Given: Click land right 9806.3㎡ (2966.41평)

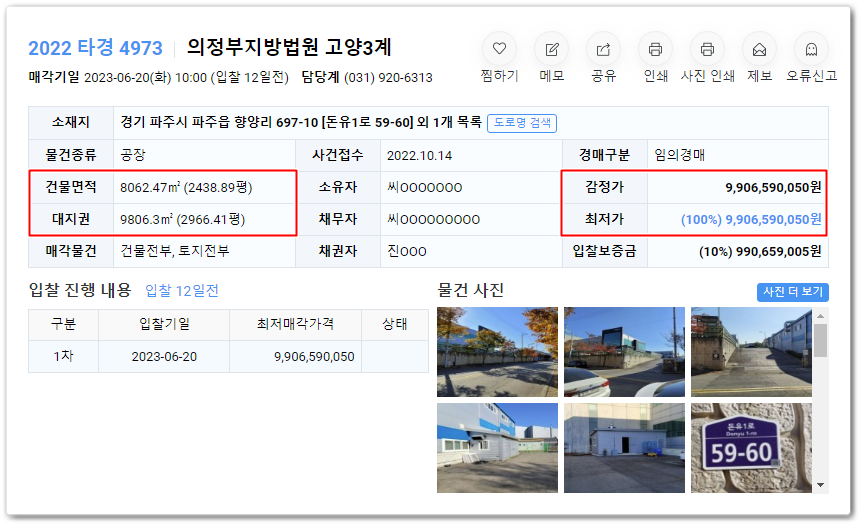Looking at the screenshot, I should point(183,219).
